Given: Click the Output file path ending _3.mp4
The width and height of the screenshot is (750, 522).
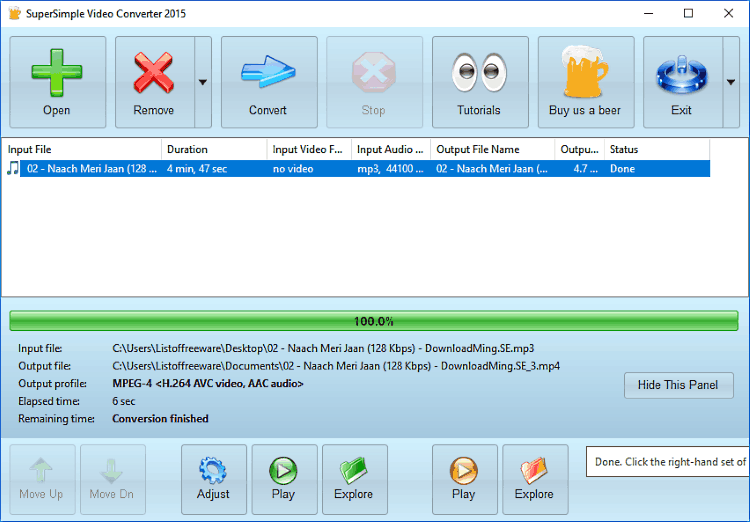Looking at the screenshot, I should coord(336,366).
